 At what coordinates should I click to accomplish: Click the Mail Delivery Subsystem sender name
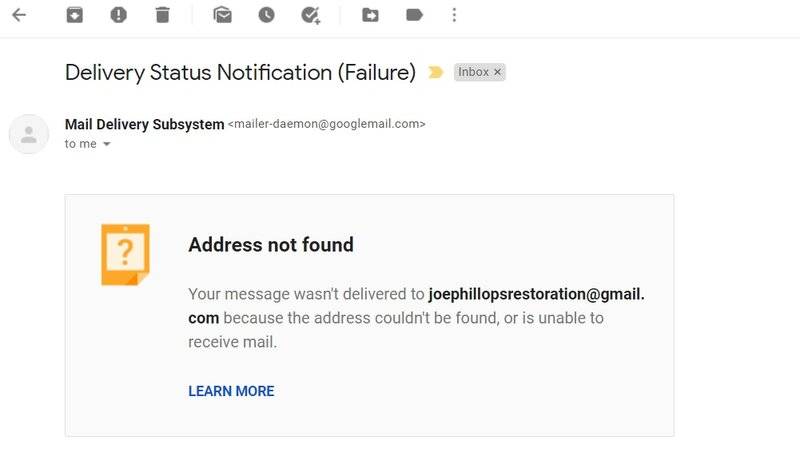[144, 124]
